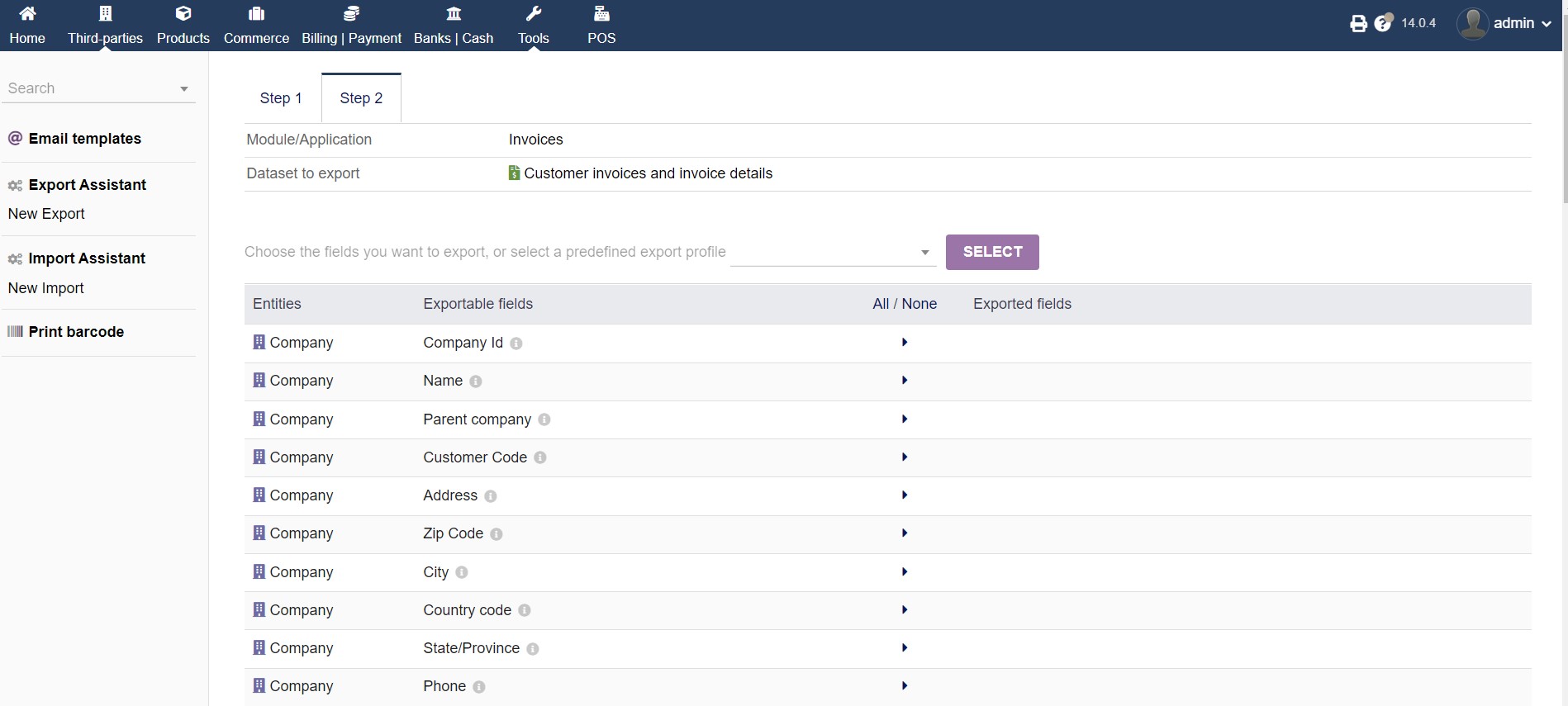Switch to the Step 1 tab

[x=281, y=98]
